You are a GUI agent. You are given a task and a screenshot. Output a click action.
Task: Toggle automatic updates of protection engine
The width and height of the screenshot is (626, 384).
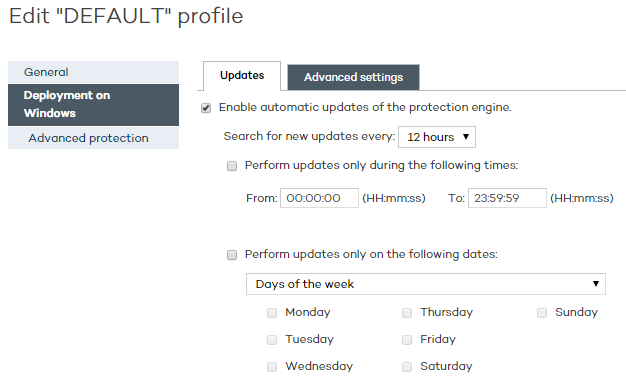(x=206, y=108)
